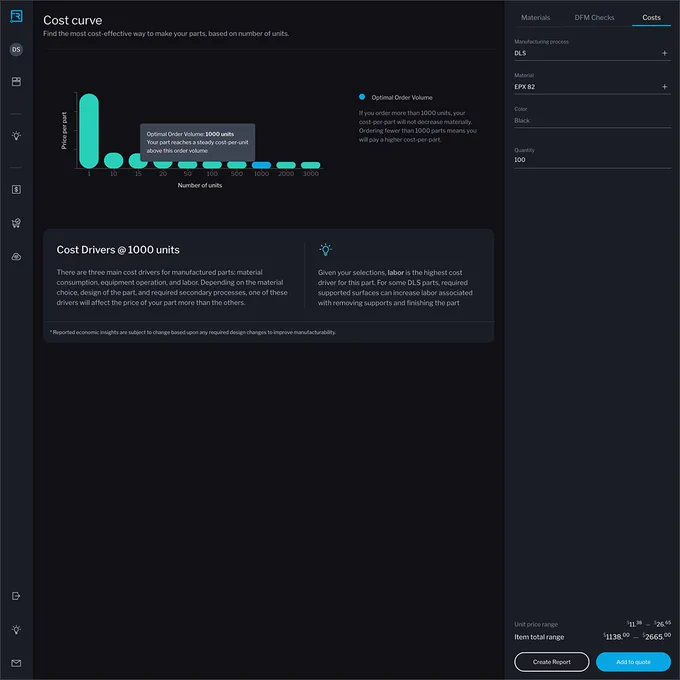This screenshot has height=680, width=680.
Task: Open the dollar costs sidebar icon
Action: pyautogui.click(x=16, y=190)
